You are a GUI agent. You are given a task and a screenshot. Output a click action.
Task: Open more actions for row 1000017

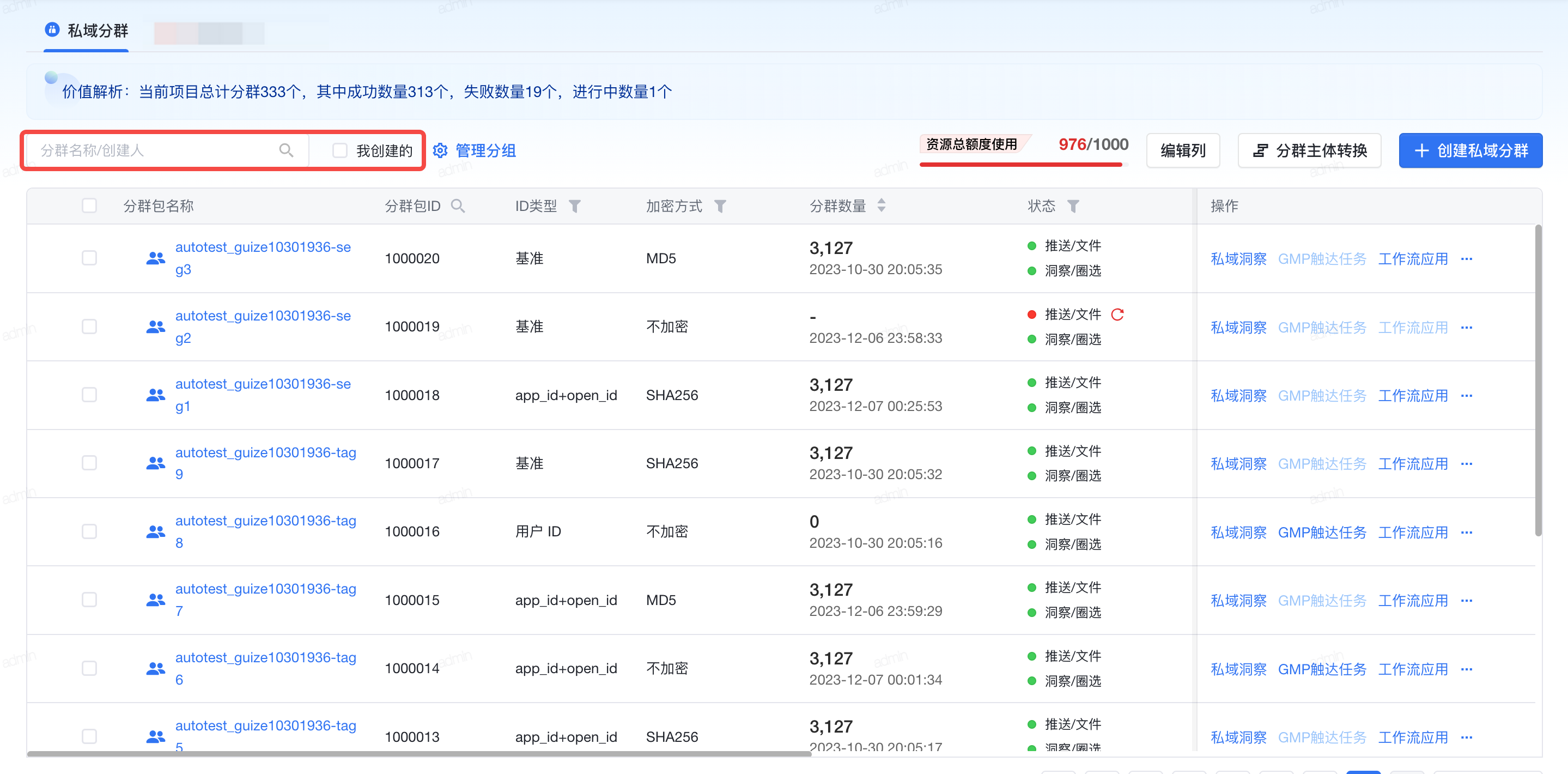coord(1466,464)
